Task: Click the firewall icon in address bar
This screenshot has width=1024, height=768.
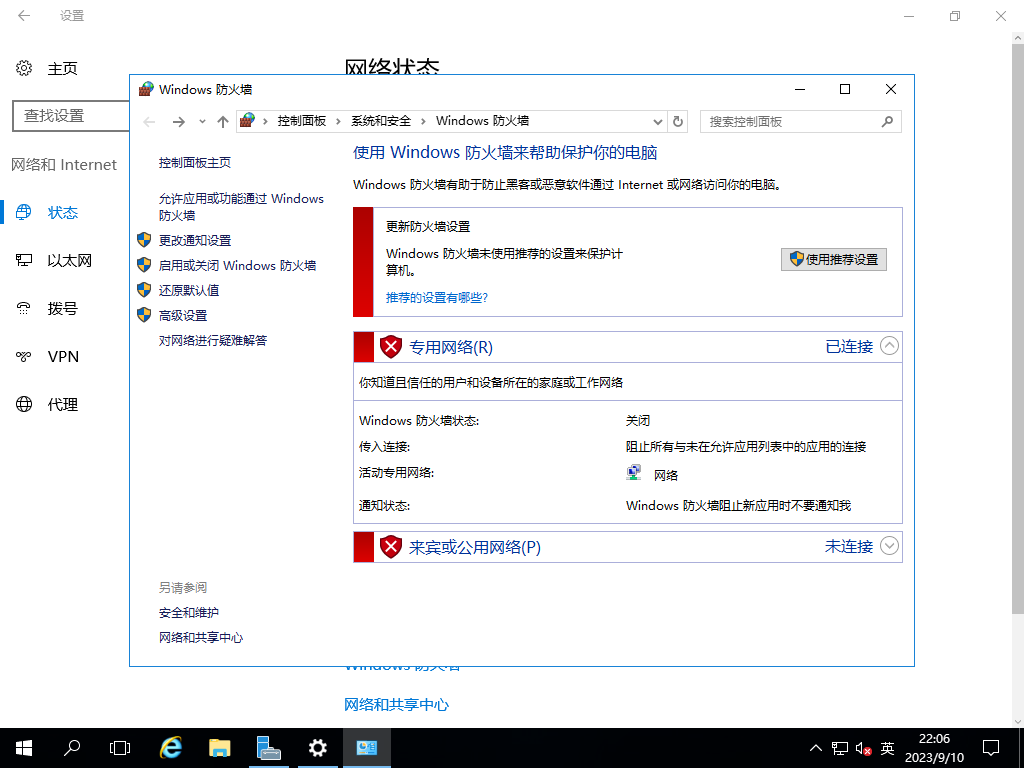Action: (248, 121)
